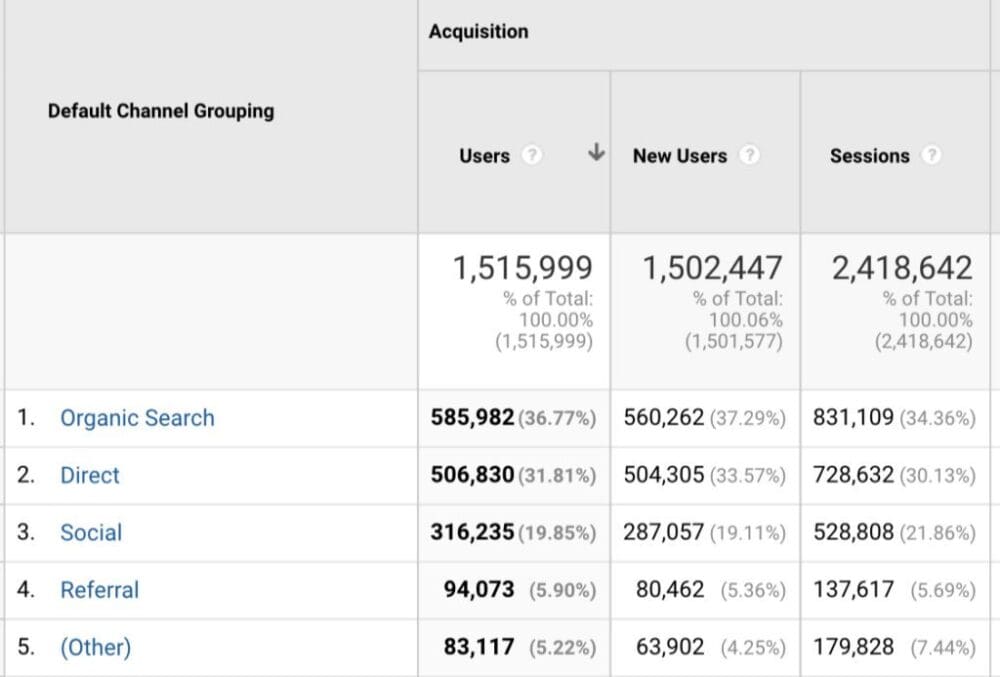Image resolution: width=1000 pixels, height=677 pixels.
Task: Click (Other) sessions value 179,828
Action: tap(853, 647)
